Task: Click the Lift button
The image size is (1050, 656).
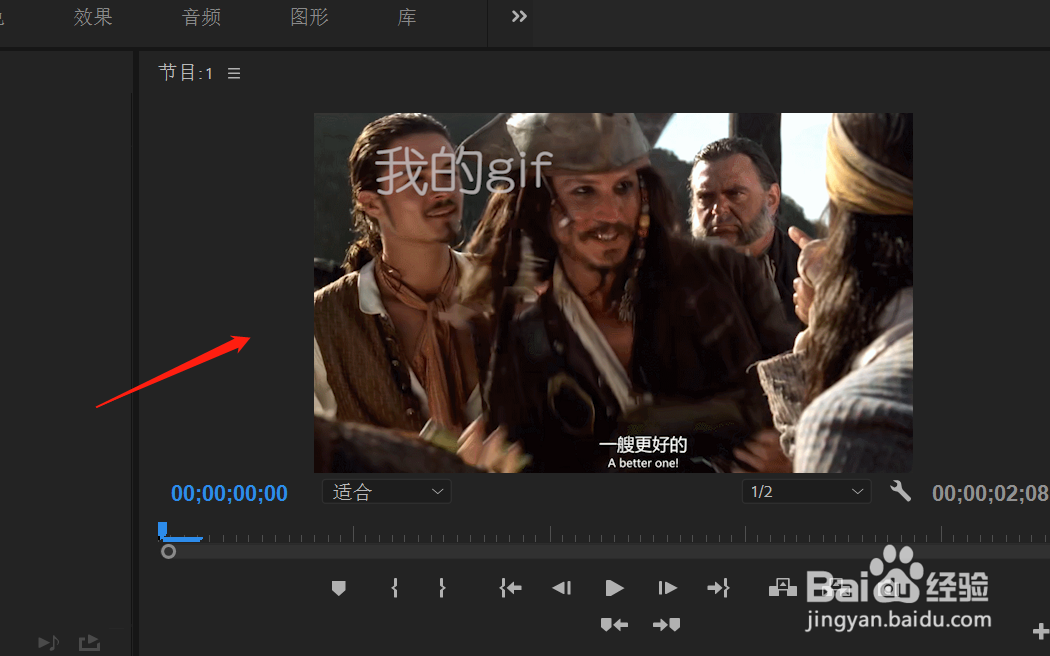Action: click(x=783, y=588)
